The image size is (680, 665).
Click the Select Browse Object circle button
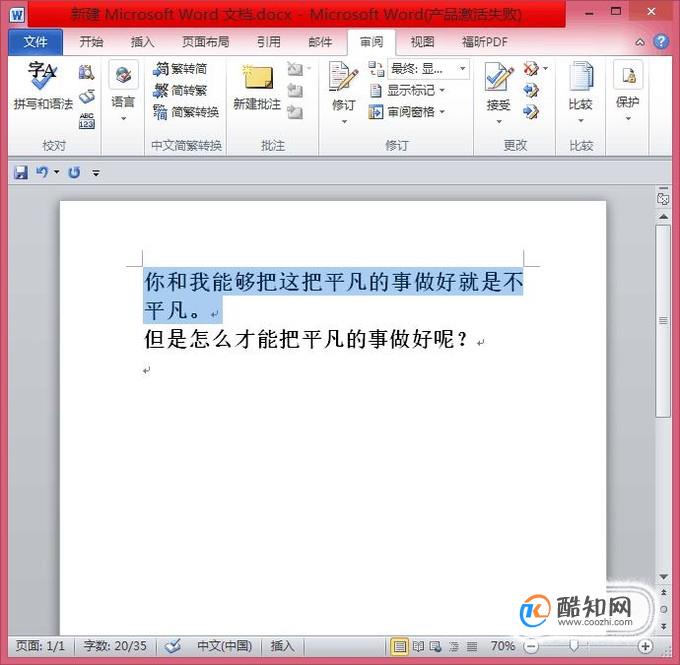664,609
